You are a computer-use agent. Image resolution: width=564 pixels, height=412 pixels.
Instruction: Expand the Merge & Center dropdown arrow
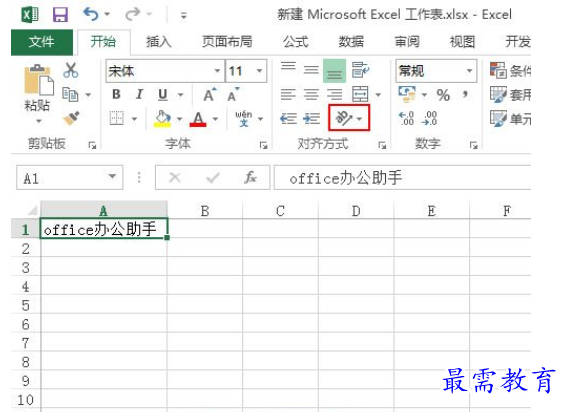378,95
